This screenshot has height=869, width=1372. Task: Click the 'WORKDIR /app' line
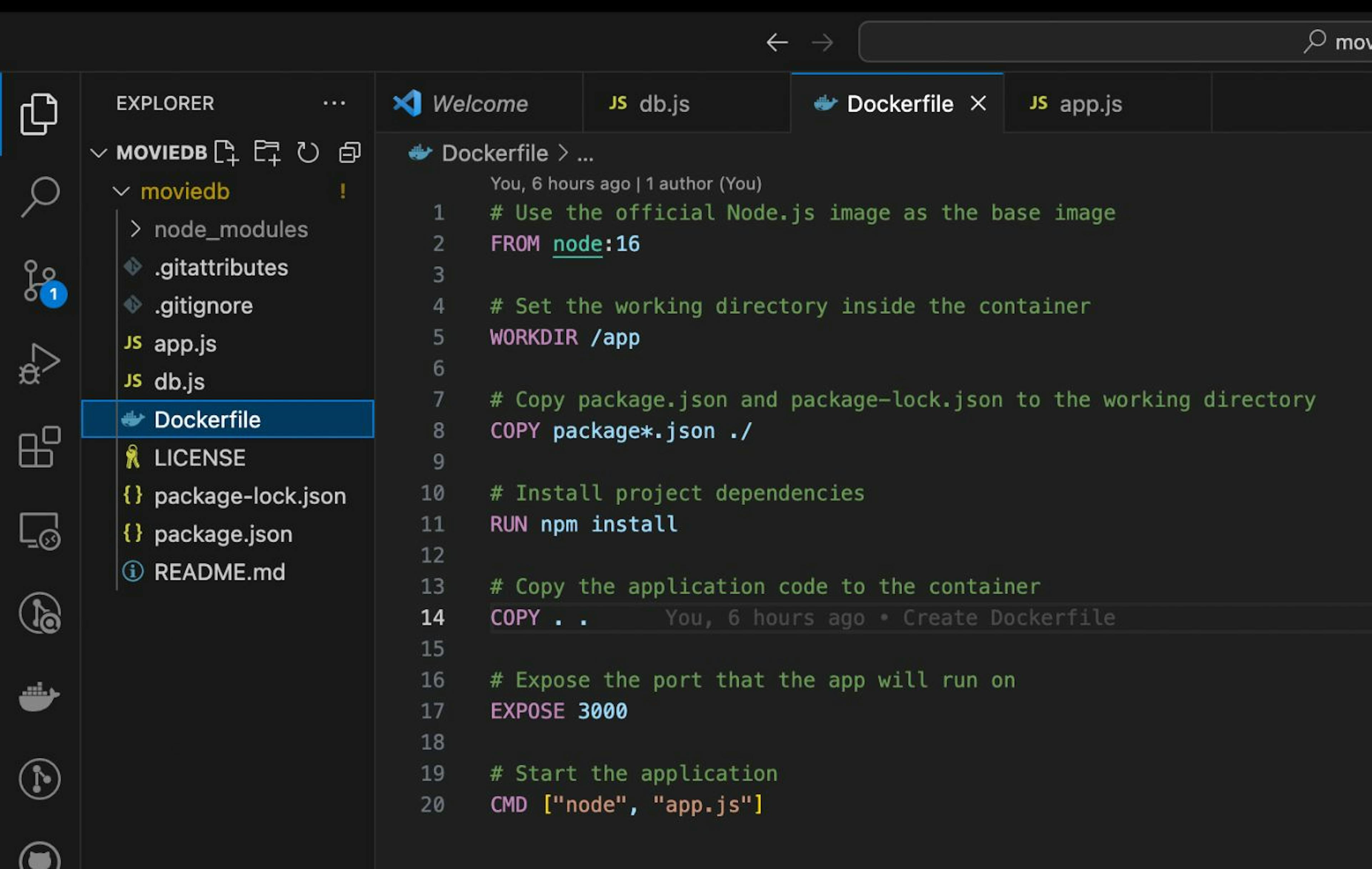click(565, 337)
